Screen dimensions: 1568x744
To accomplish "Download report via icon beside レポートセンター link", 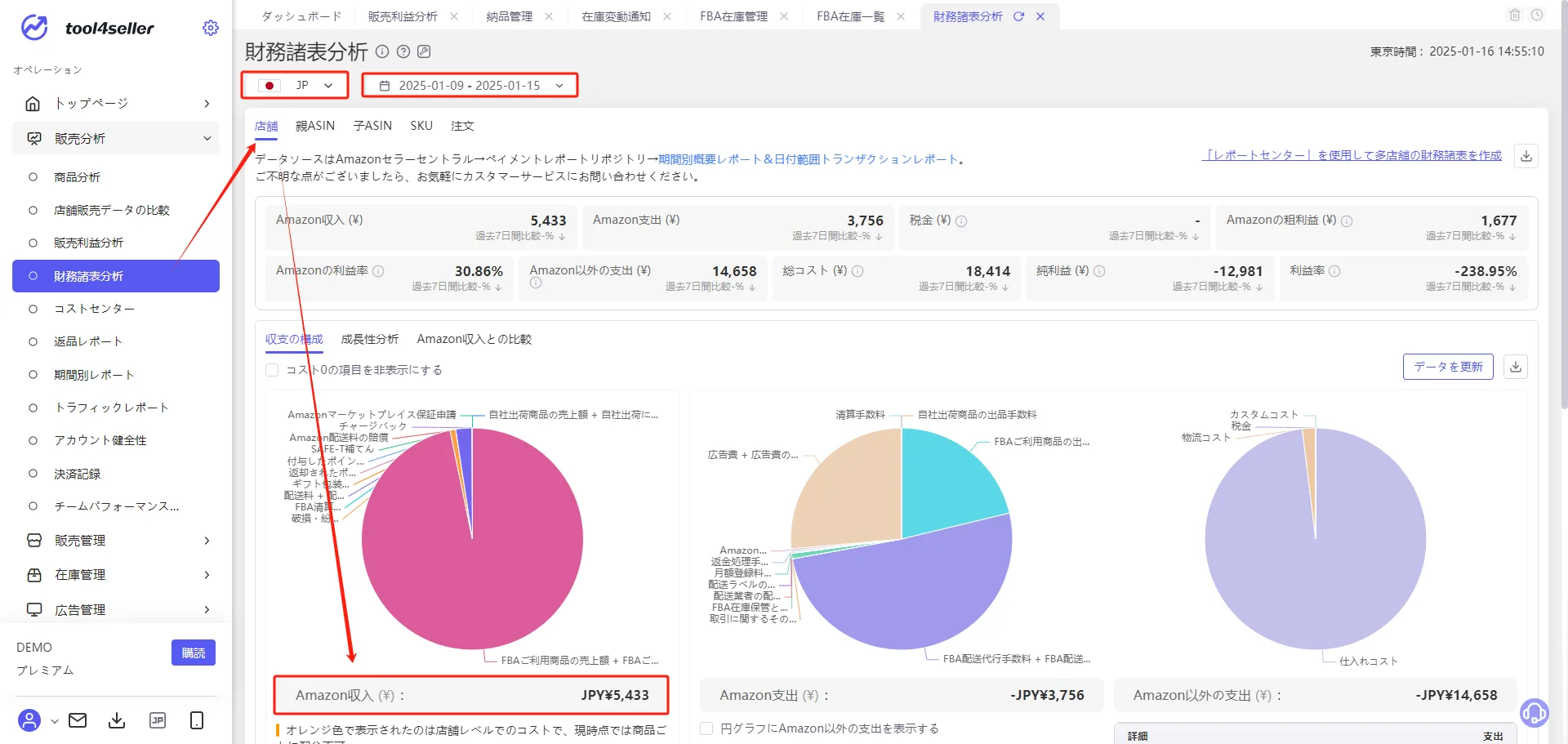I will [1526, 156].
